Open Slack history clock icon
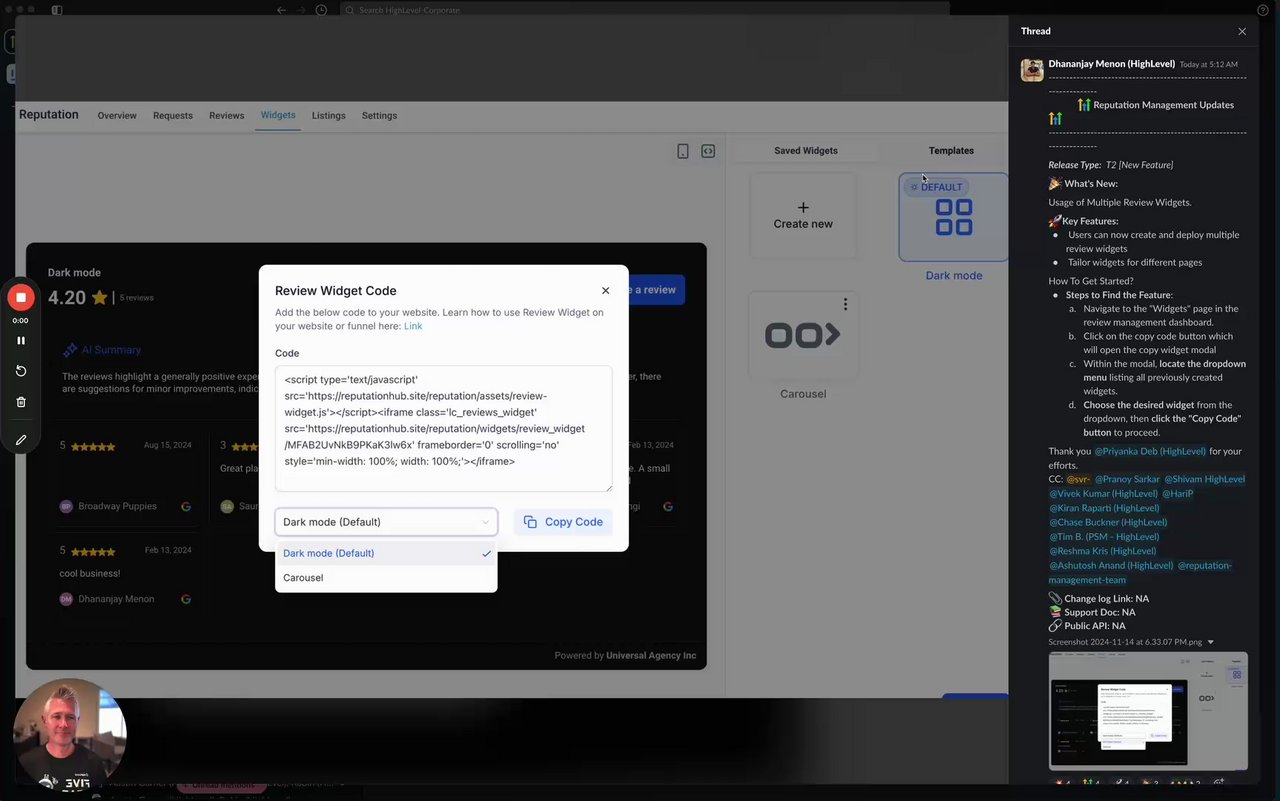Image resolution: width=1280 pixels, height=801 pixels. (x=321, y=10)
